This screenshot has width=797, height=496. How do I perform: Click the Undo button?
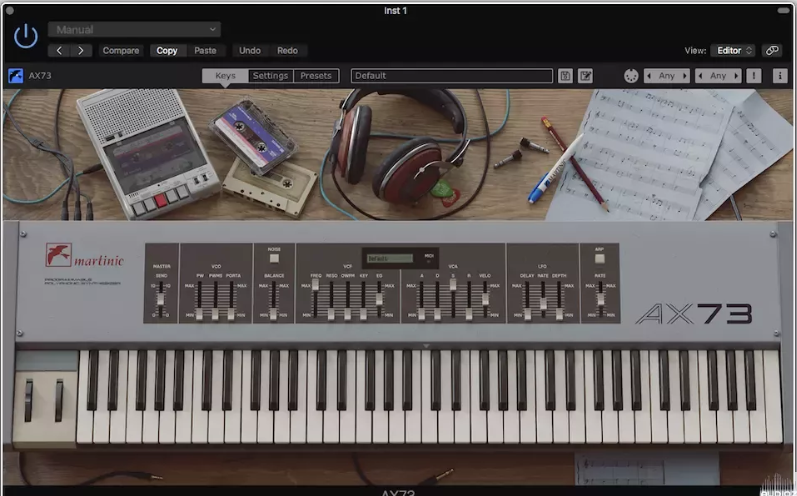[x=250, y=50]
